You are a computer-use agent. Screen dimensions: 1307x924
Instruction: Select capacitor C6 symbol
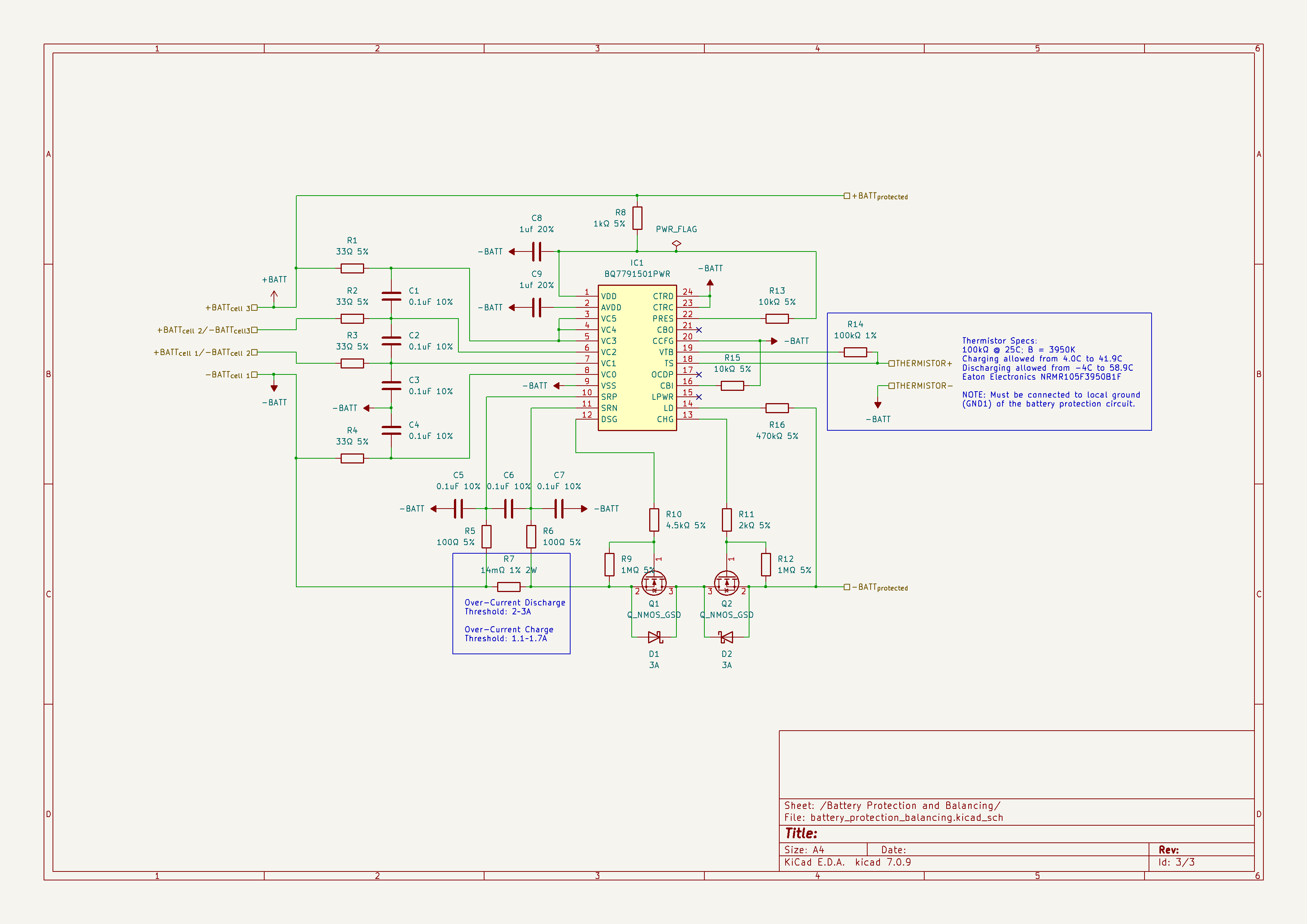point(508,509)
